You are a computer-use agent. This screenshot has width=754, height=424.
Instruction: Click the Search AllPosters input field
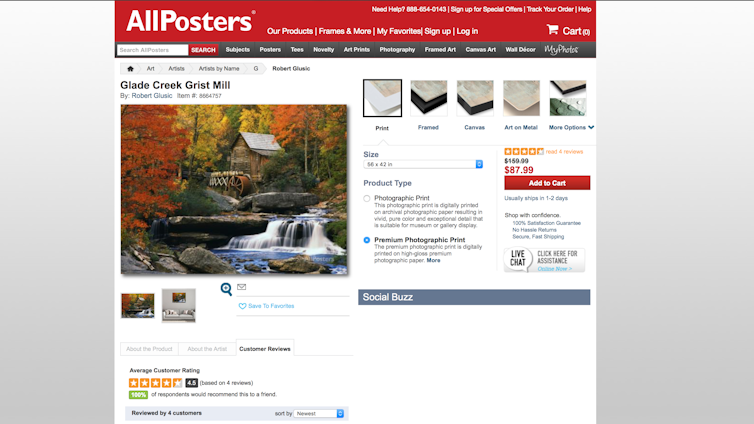(152, 50)
